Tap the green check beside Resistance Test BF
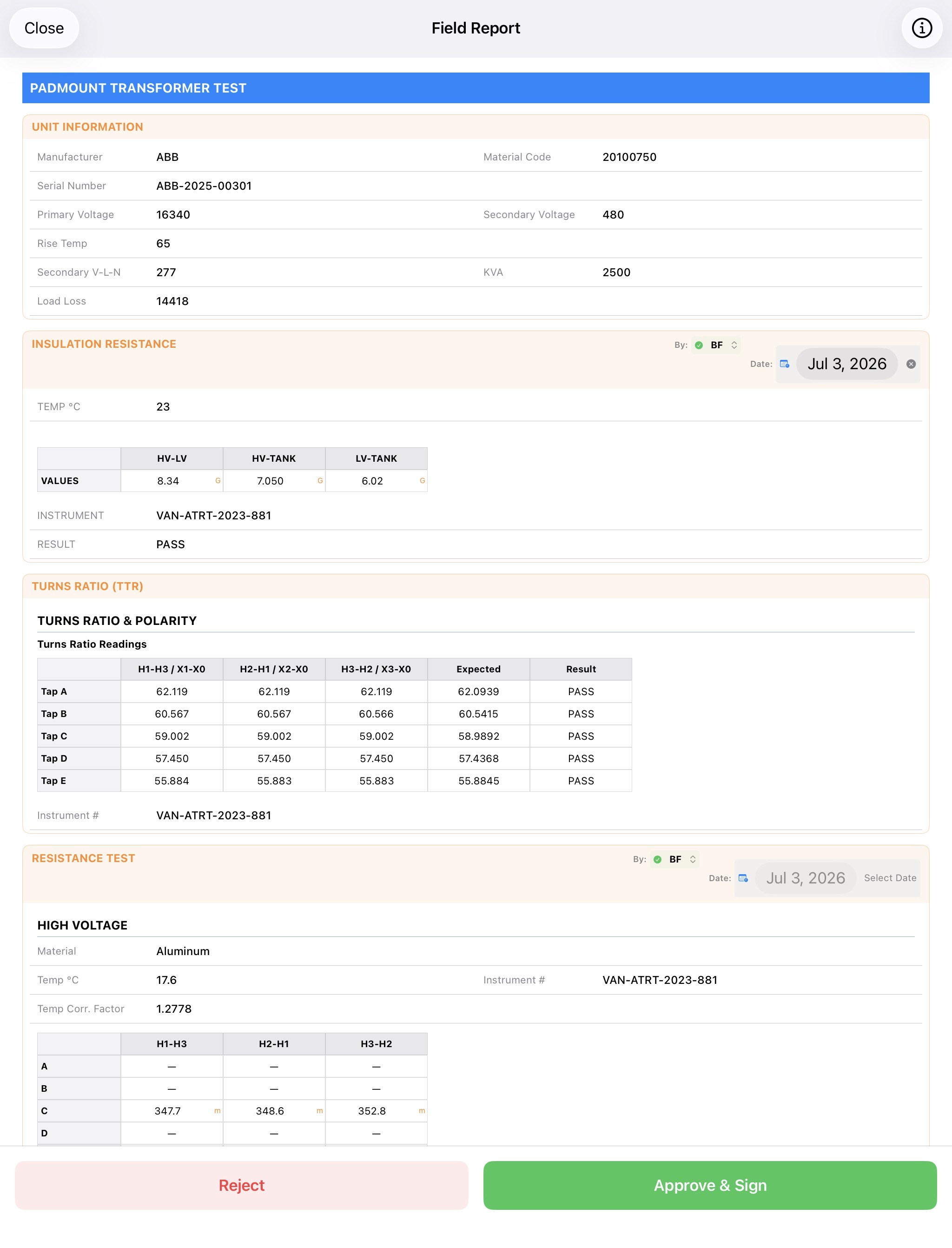952x1248 pixels. coord(657,859)
